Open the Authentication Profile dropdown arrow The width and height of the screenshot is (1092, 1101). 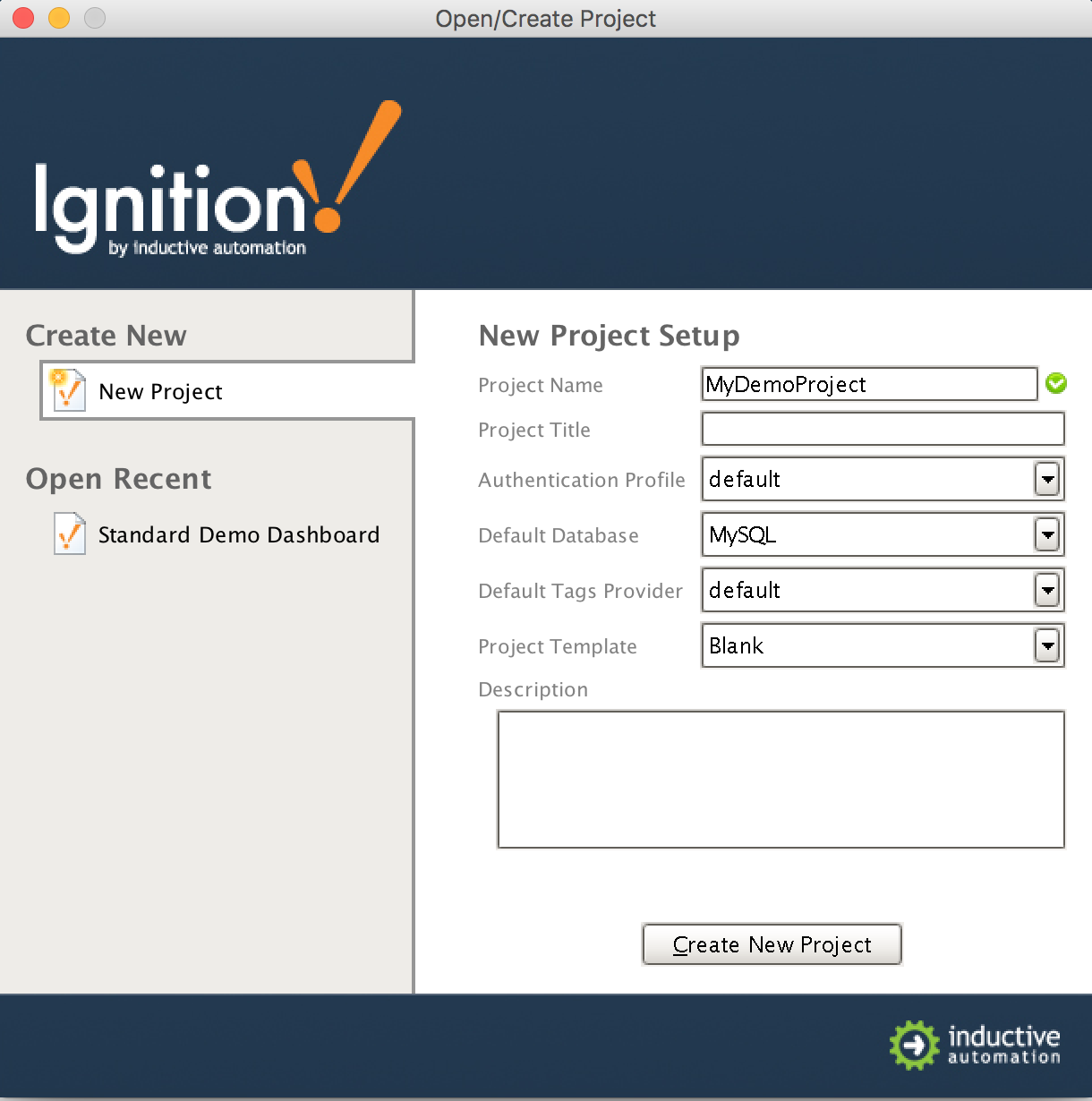click(1047, 480)
